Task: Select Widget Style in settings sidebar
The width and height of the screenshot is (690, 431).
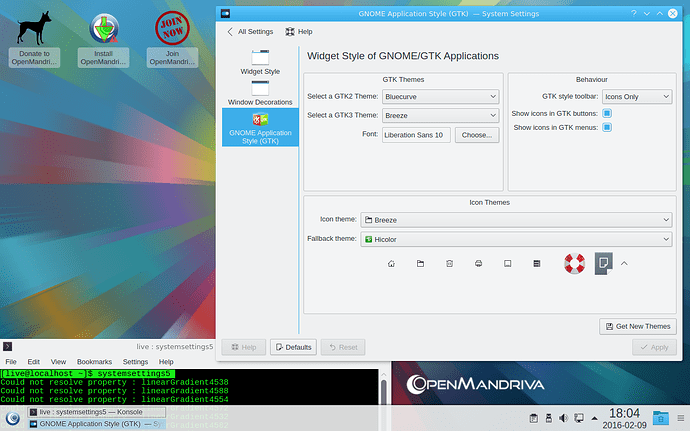Action: (x=260, y=62)
